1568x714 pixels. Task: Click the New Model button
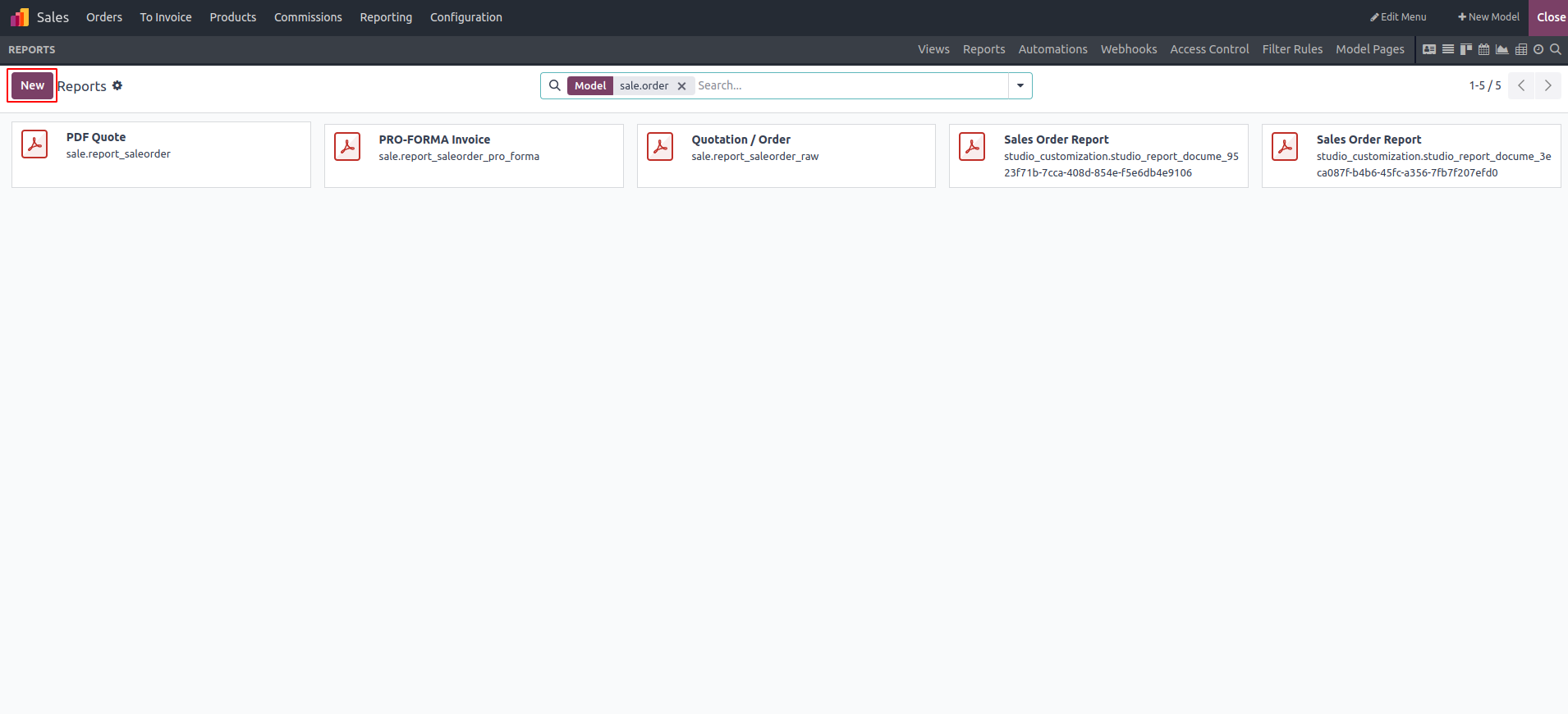click(x=1488, y=17)
